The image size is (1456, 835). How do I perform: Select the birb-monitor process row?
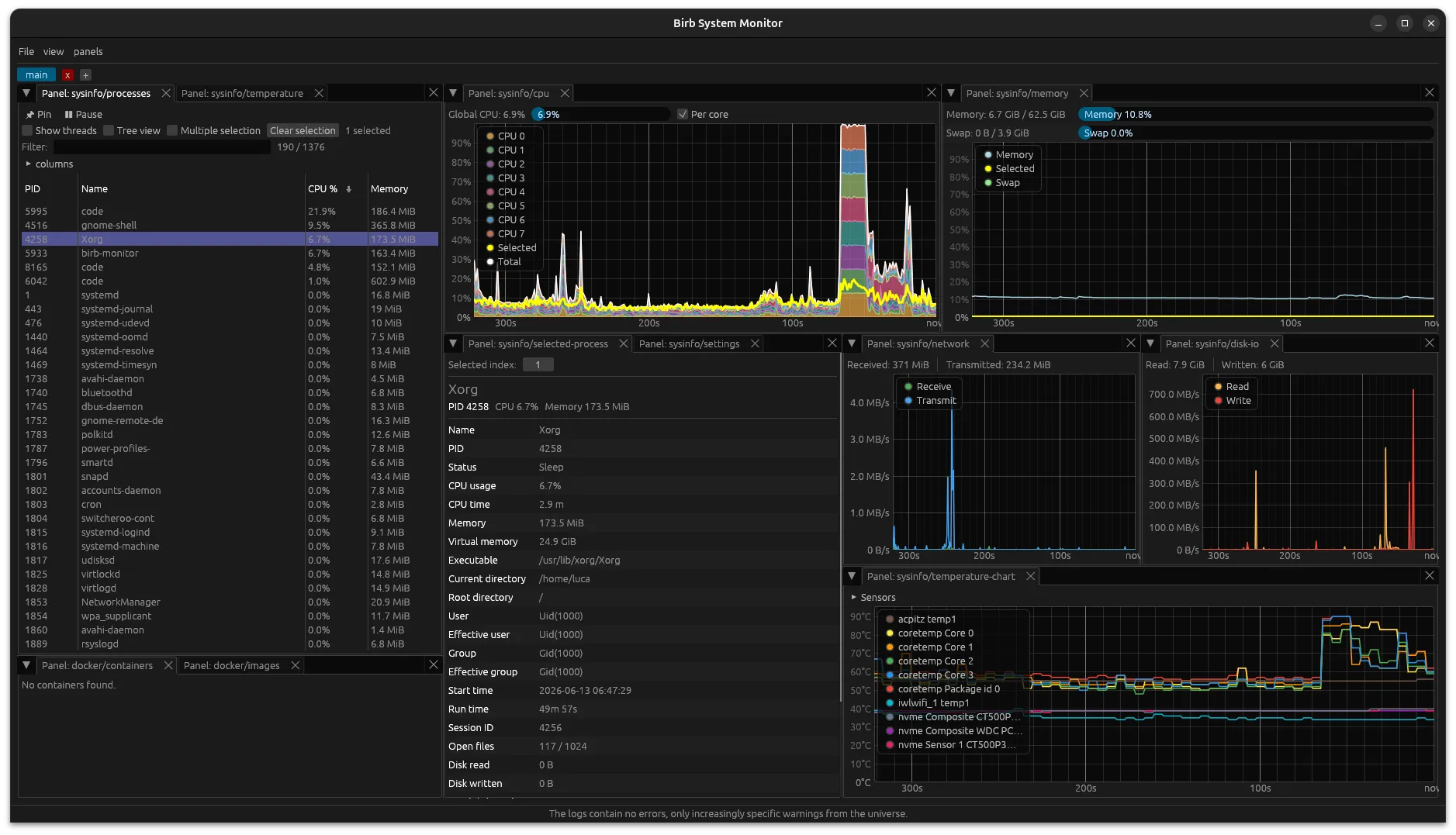pyautogui.click(x=230, y=253)
